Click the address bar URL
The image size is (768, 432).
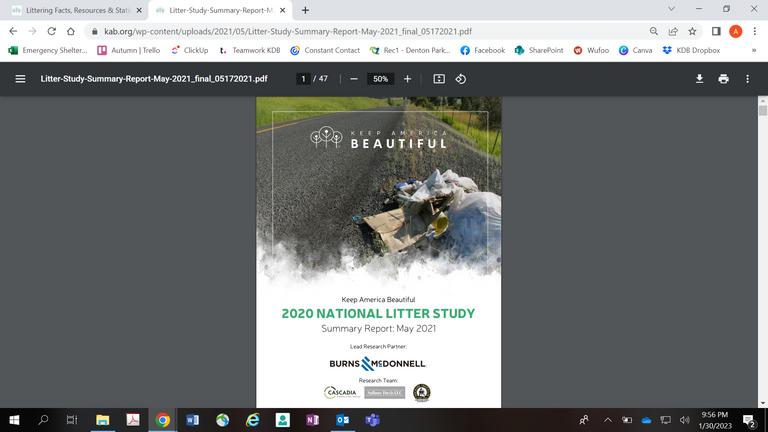[288, 31]
